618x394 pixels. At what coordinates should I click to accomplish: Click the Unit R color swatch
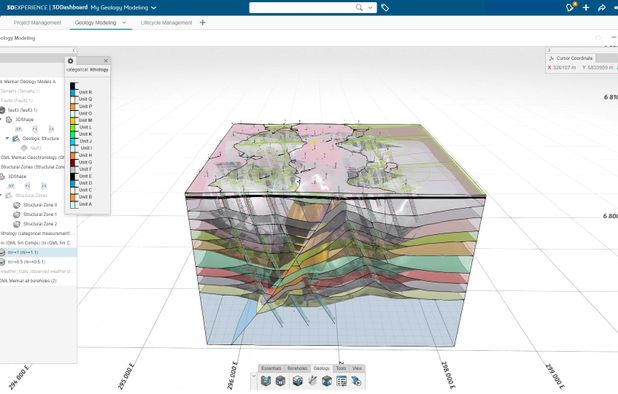[x=73, y=92]
